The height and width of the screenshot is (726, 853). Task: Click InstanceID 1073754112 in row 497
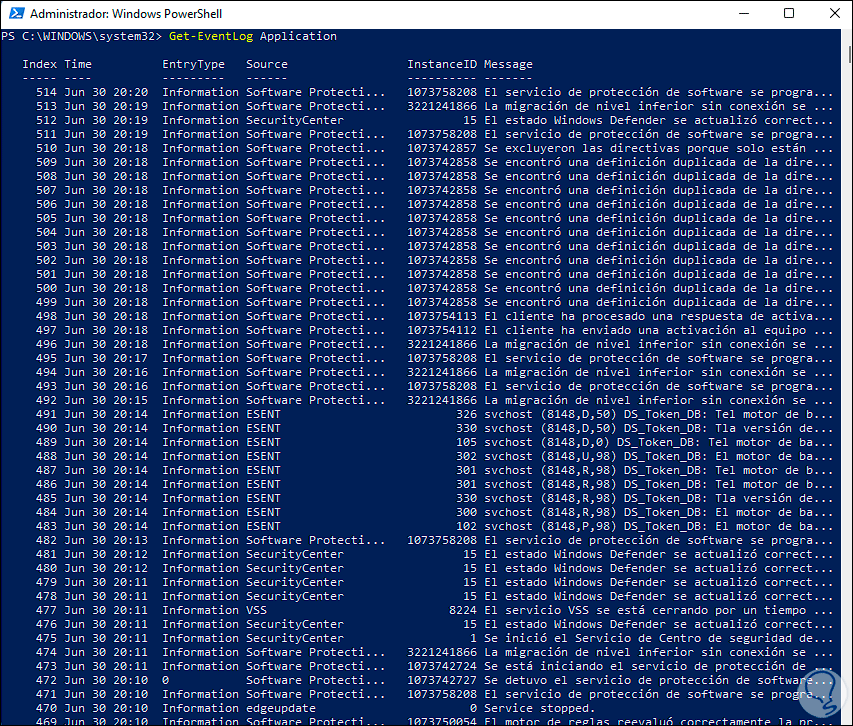[x=442, y=330]
